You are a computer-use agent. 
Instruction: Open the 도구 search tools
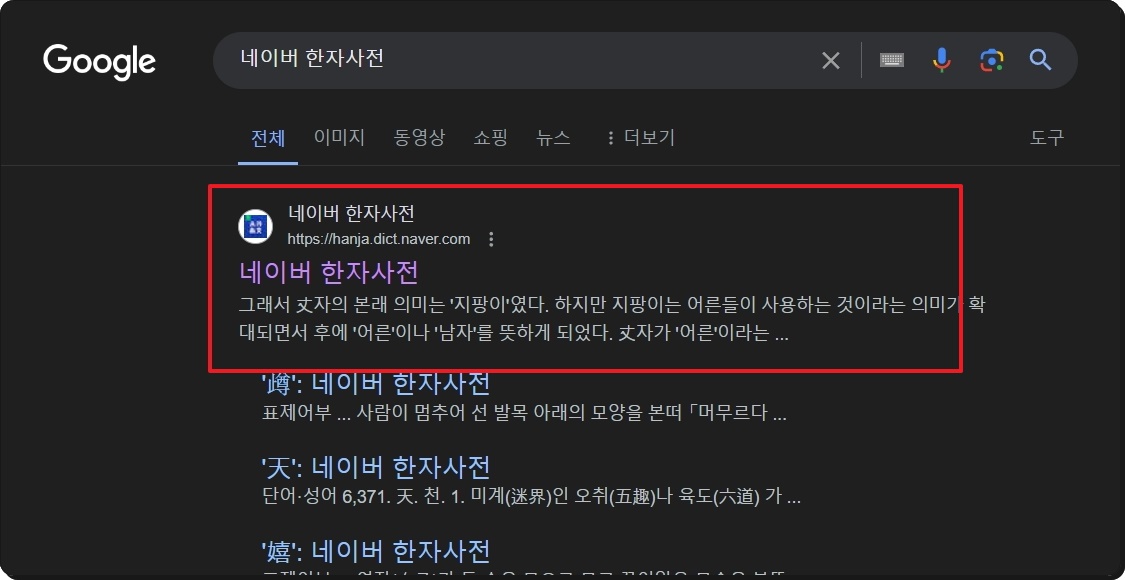click(x=1047, y=138)
